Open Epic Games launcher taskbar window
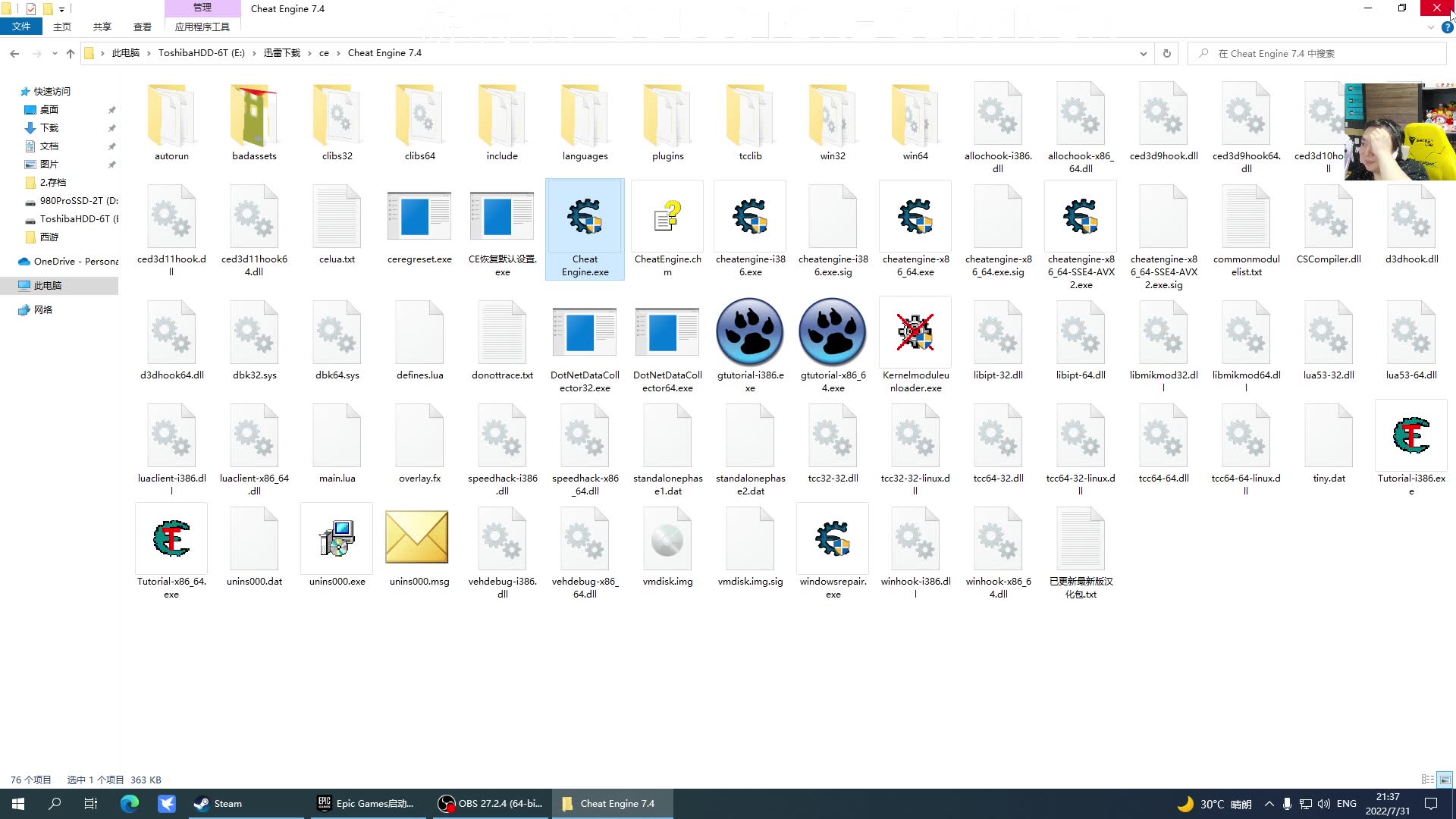1456x819 pixels. tap(368, 804)
